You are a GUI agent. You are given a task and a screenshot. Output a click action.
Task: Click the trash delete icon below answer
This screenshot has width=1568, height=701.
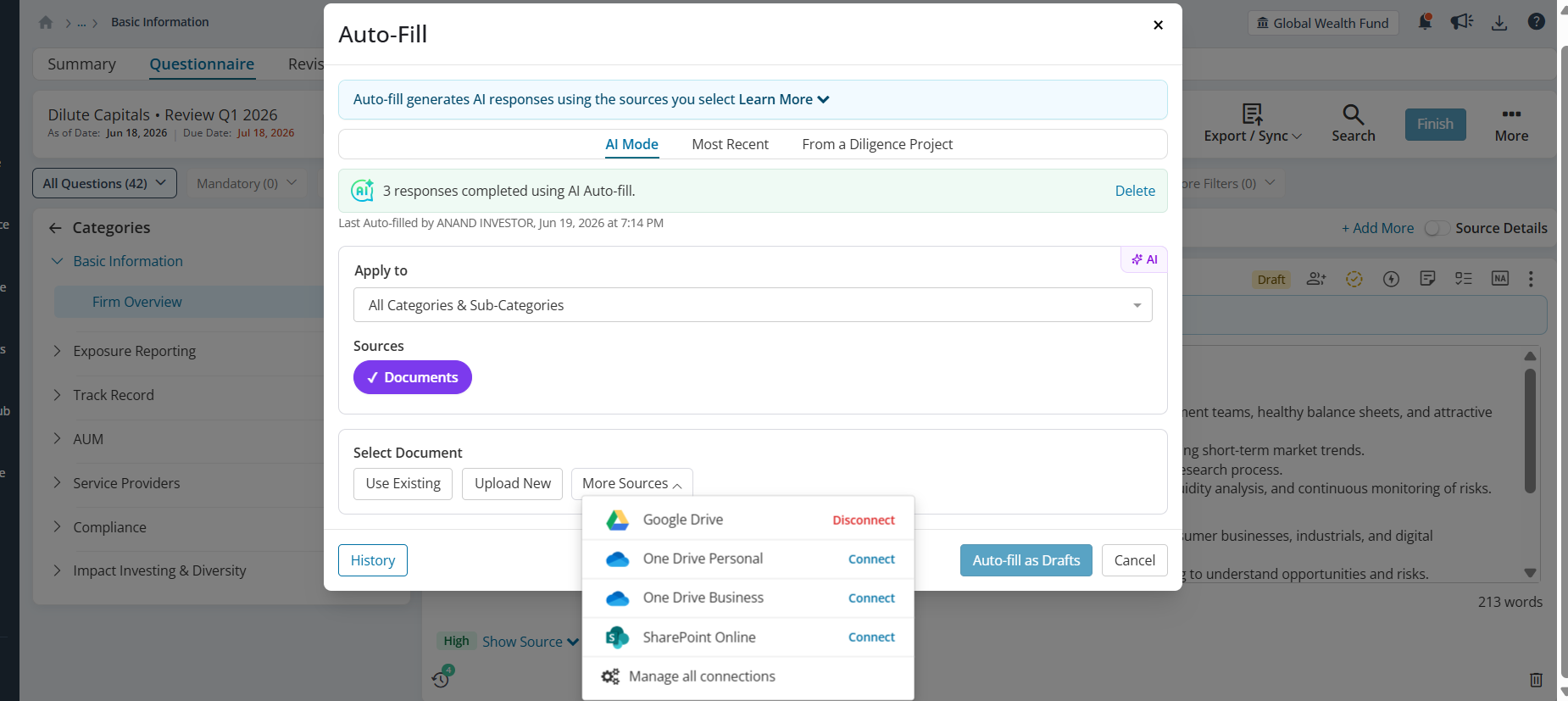[1536, 679]
